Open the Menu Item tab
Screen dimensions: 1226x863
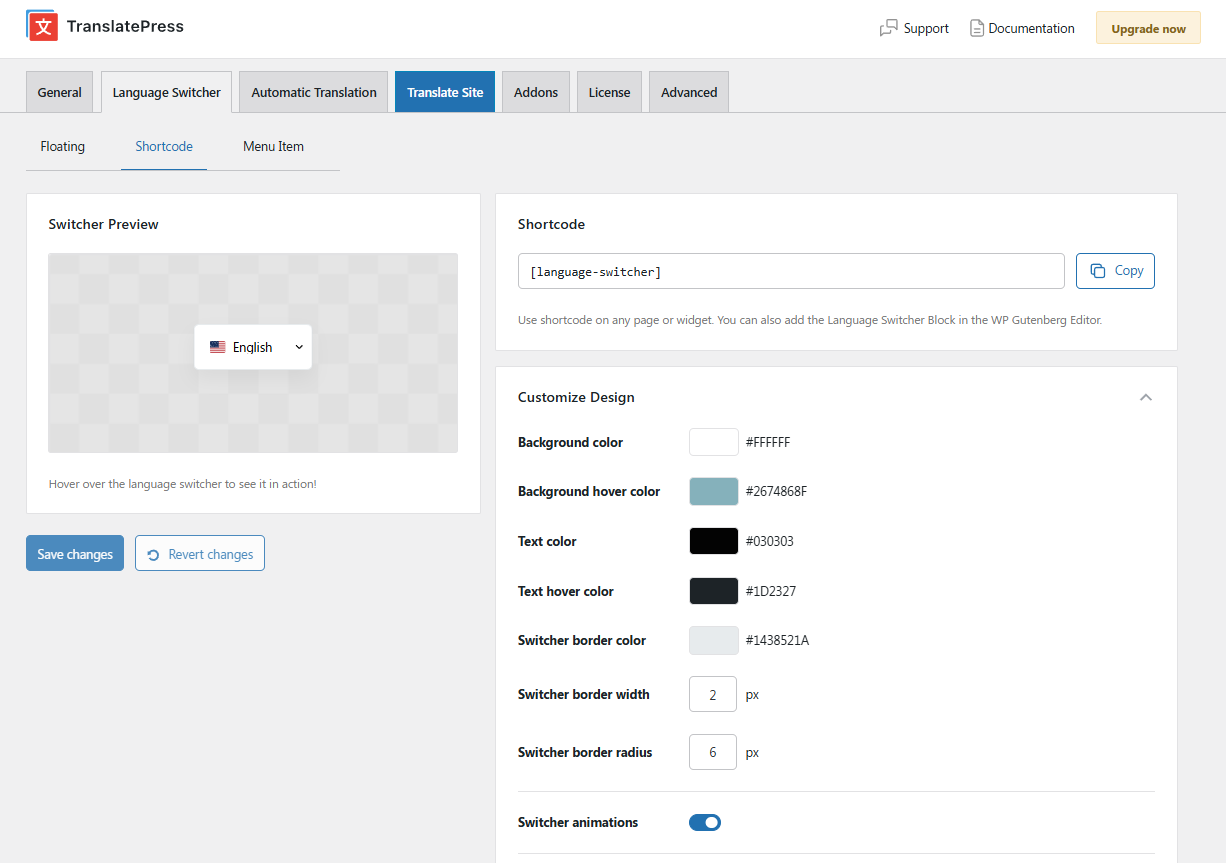pos(273,146)
